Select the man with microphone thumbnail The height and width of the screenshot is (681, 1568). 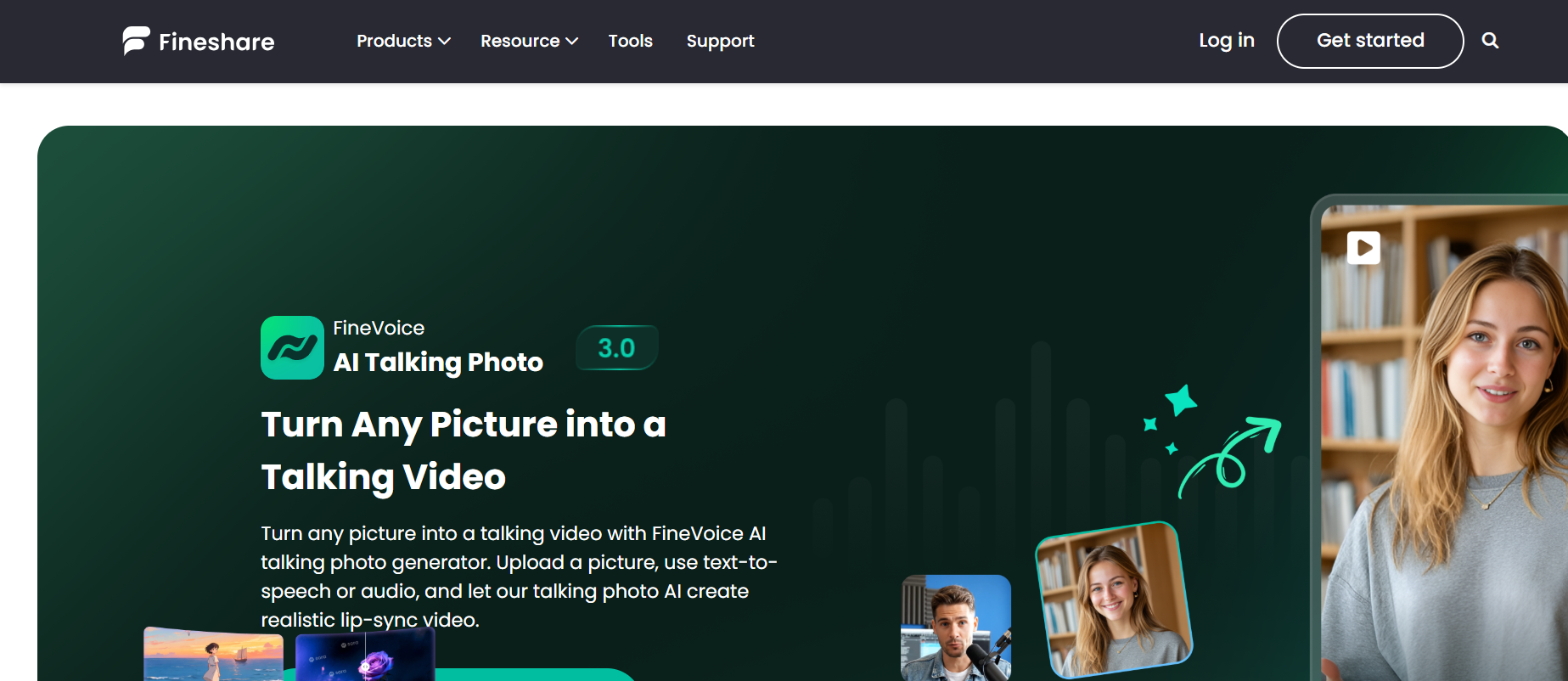pyautogui.click(x=956, y=628)
